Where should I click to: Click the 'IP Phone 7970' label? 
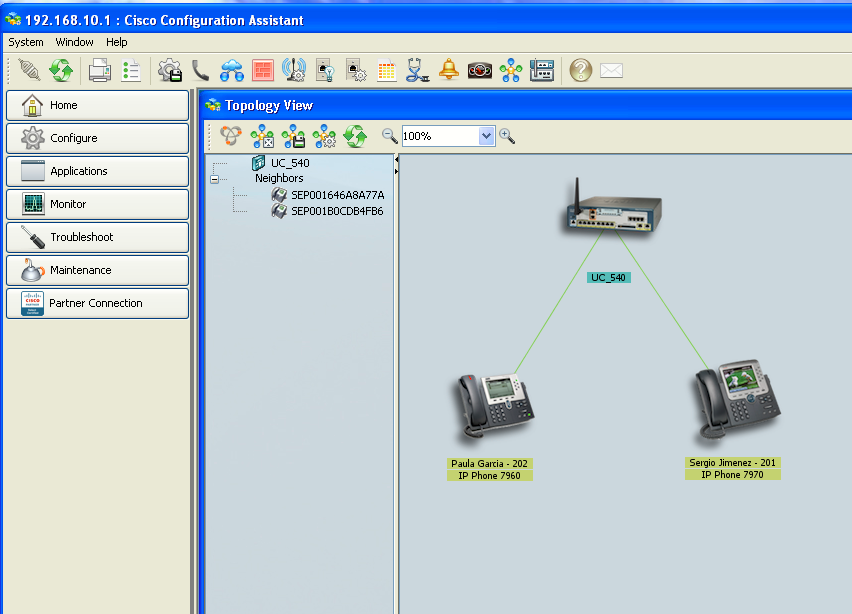[732, 474]
